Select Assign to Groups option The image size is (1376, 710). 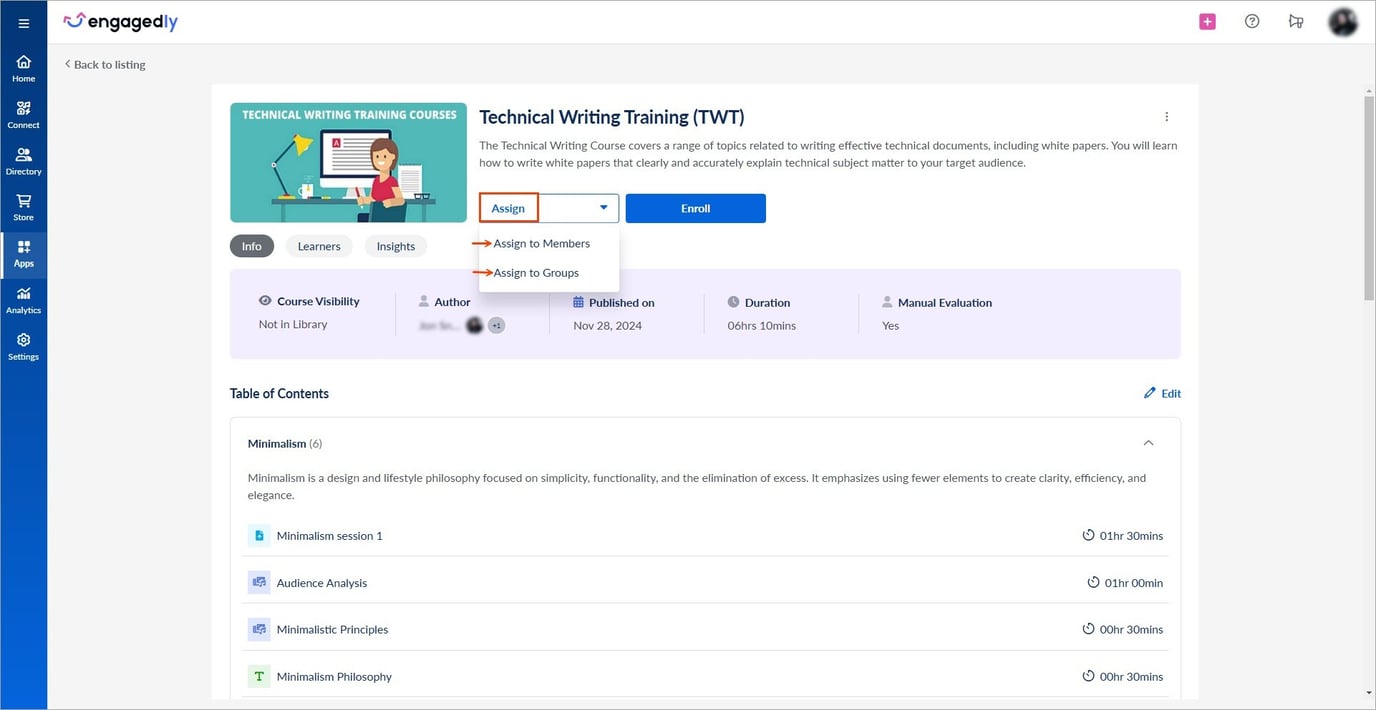pyautogui.click(x=536, y=273)
